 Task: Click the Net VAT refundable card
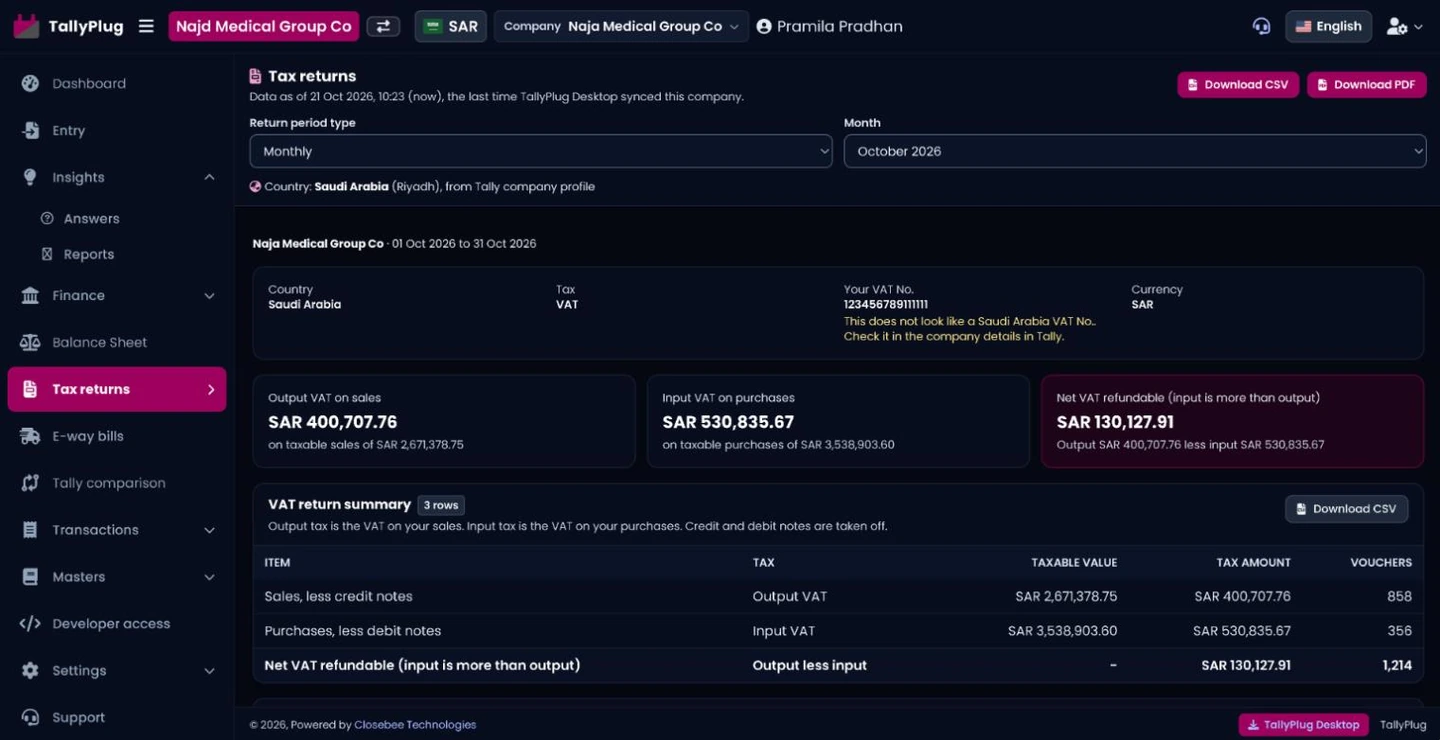pos(1232,421)
